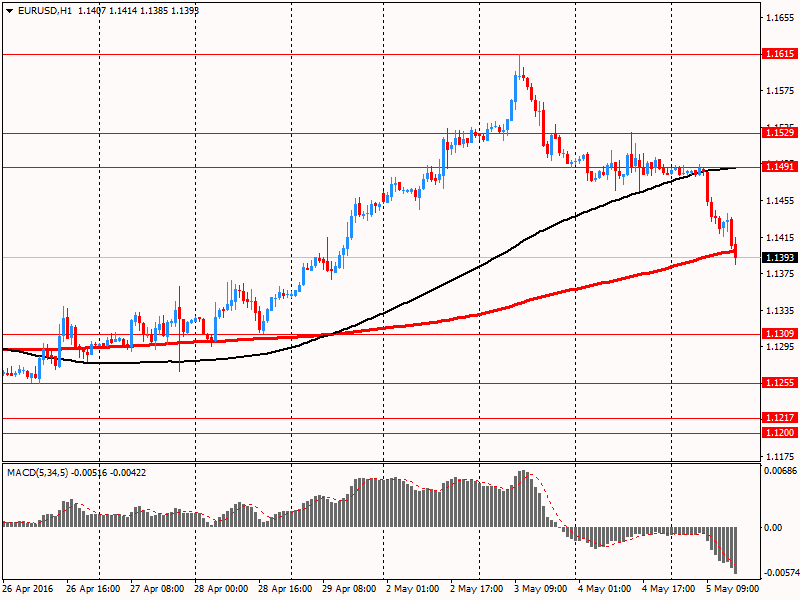Select the EURUSD,H1 chart title text
This screenshot has height=600, width=800.
(45, 10)
